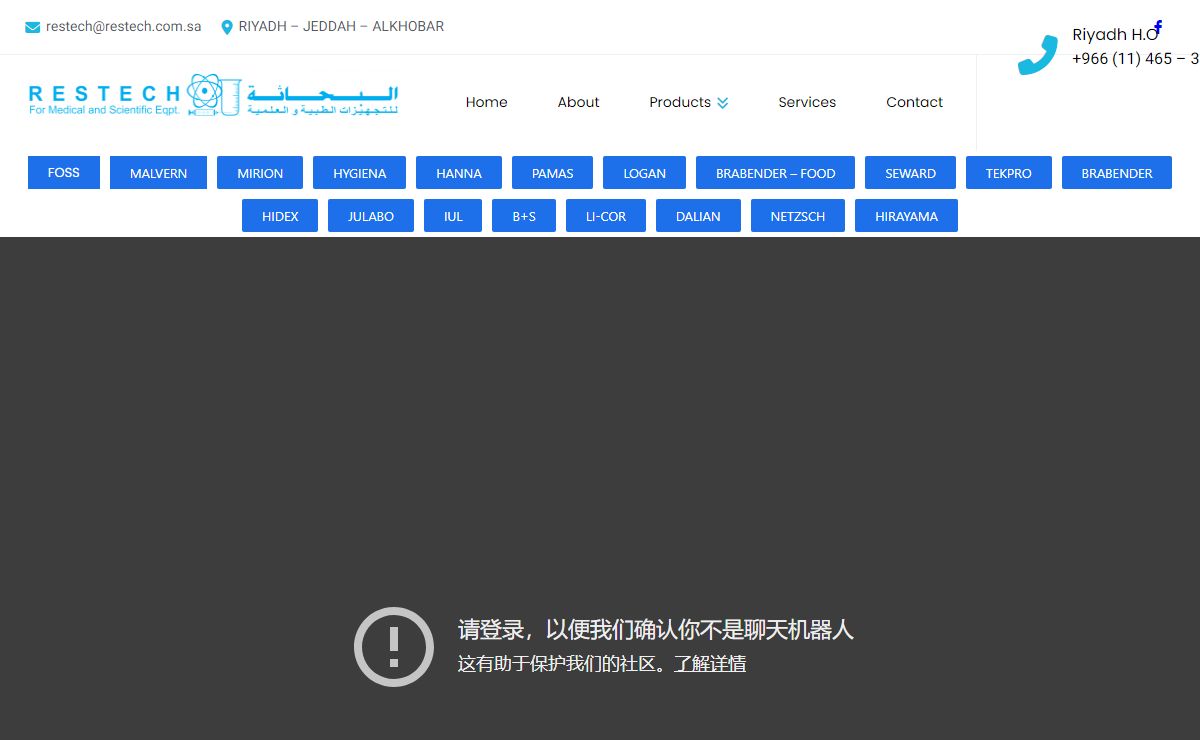Select the SEWARD brand button
The height and width of the screenshot is (740, 1200).
[910, 172]
